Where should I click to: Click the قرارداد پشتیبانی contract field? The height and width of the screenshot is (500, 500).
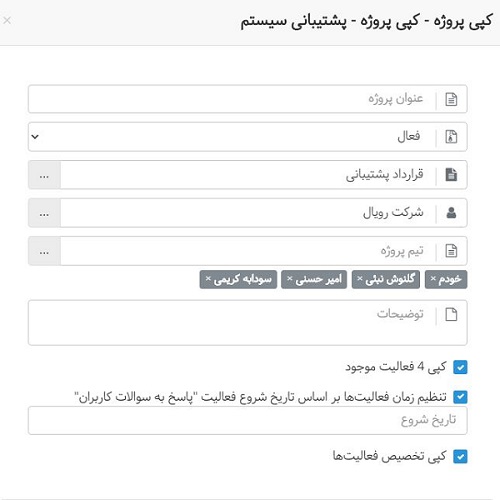248,175
